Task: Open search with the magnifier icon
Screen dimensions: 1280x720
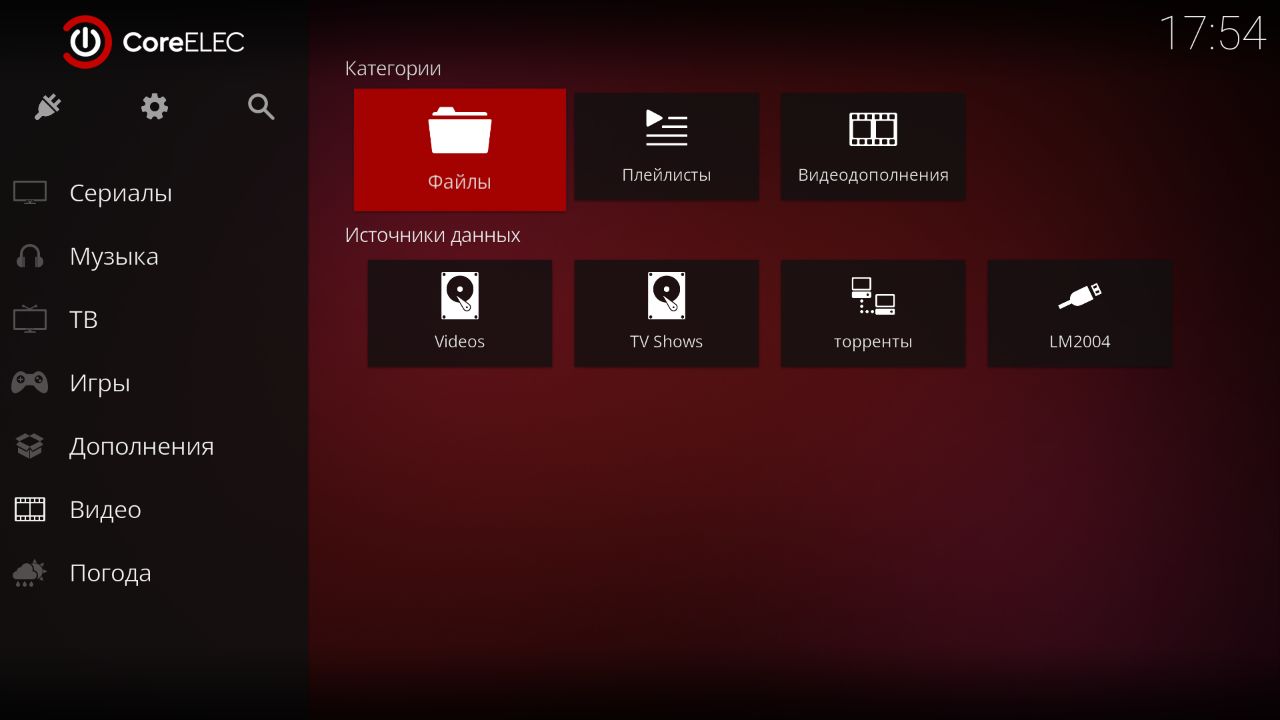Action: pos(261,107)
